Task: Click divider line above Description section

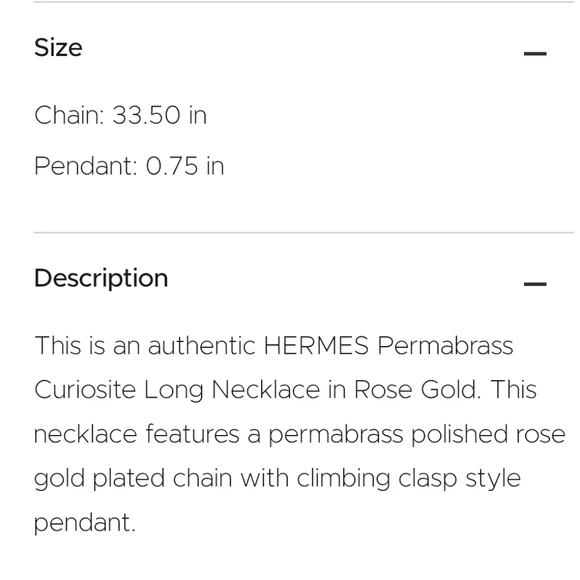Action: pyautogui.click(x=304, y=233)
